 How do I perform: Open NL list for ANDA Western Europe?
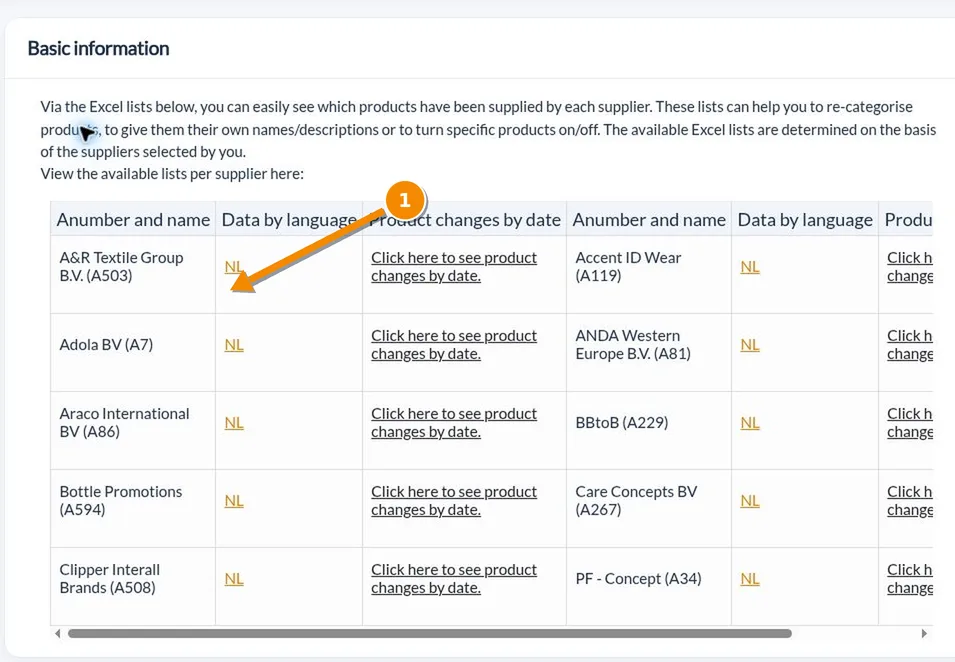750,345
